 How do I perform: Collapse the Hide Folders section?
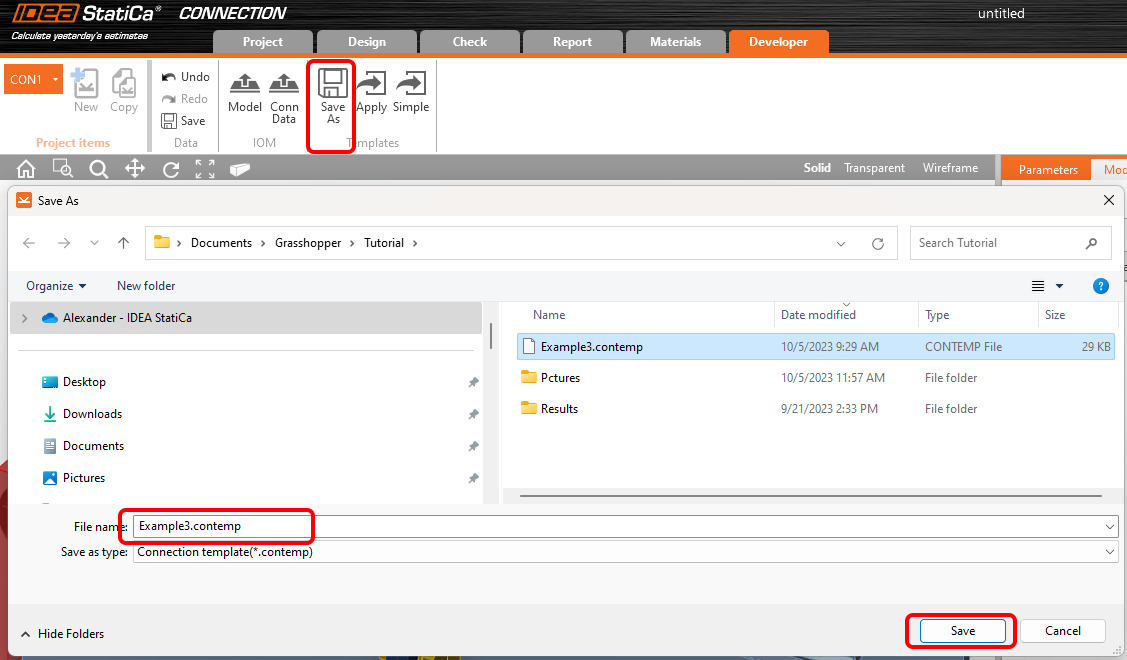point(63,633)
